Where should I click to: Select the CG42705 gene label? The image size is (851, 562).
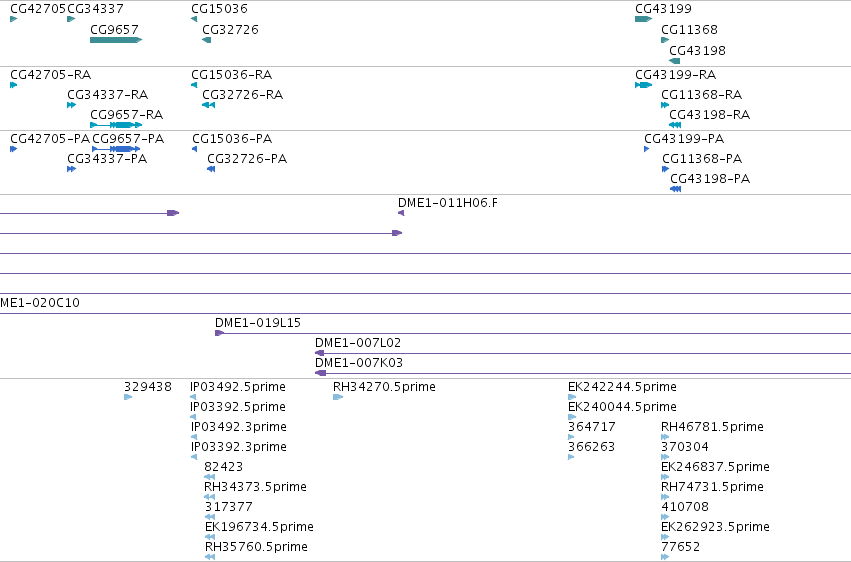(x=38, y=9)
